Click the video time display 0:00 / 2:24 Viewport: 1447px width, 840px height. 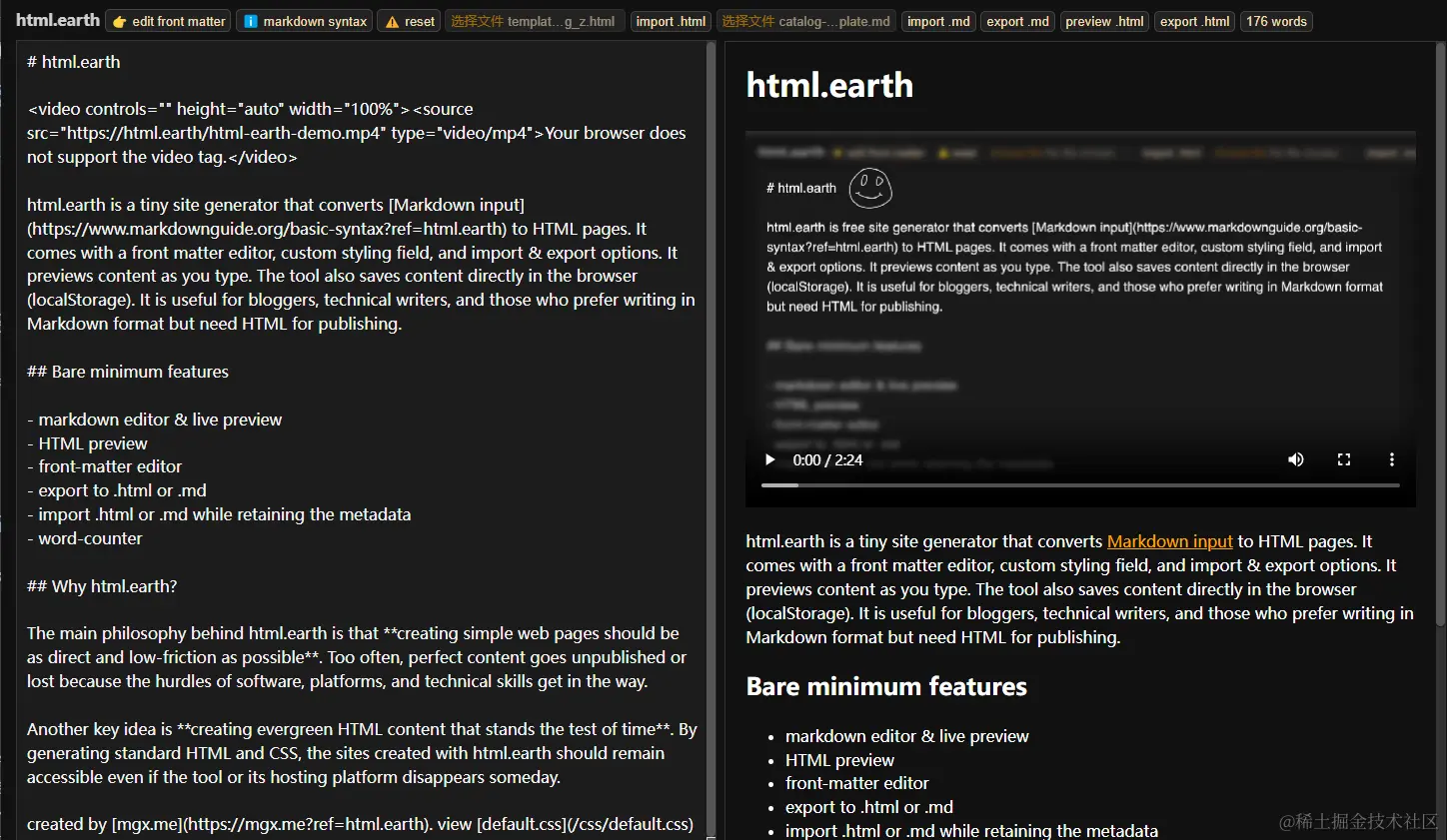pos(827,460)
